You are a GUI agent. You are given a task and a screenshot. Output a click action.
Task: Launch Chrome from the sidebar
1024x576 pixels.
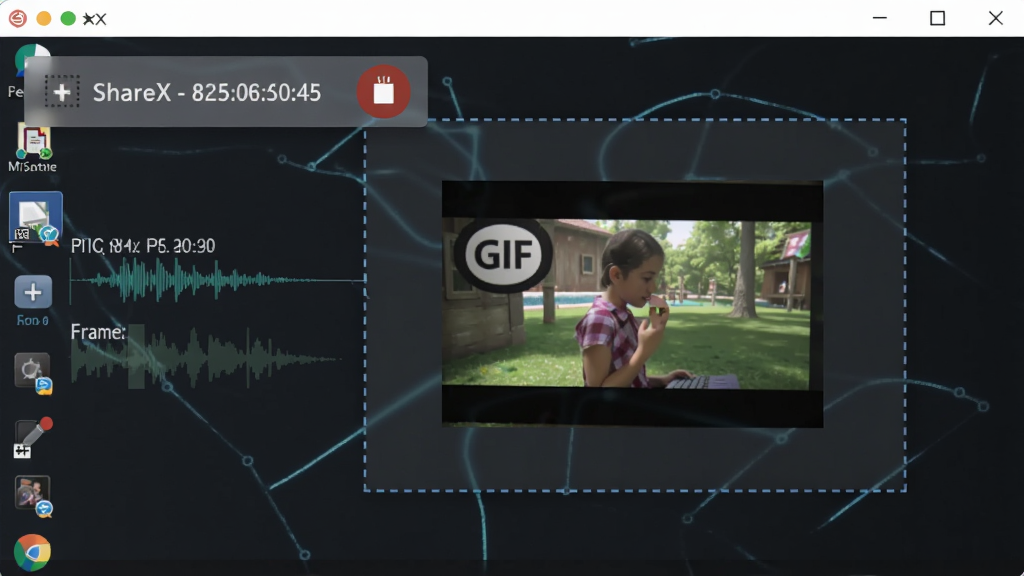[32, 552]
